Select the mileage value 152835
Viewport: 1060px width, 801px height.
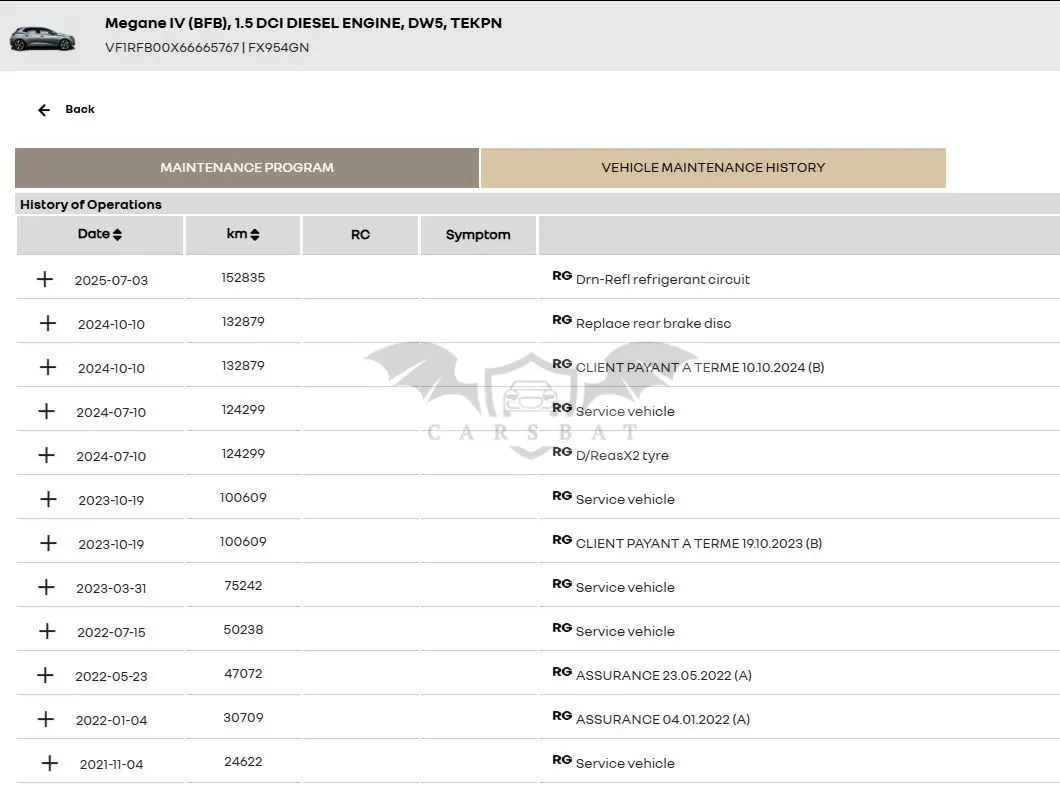(243, 278)
